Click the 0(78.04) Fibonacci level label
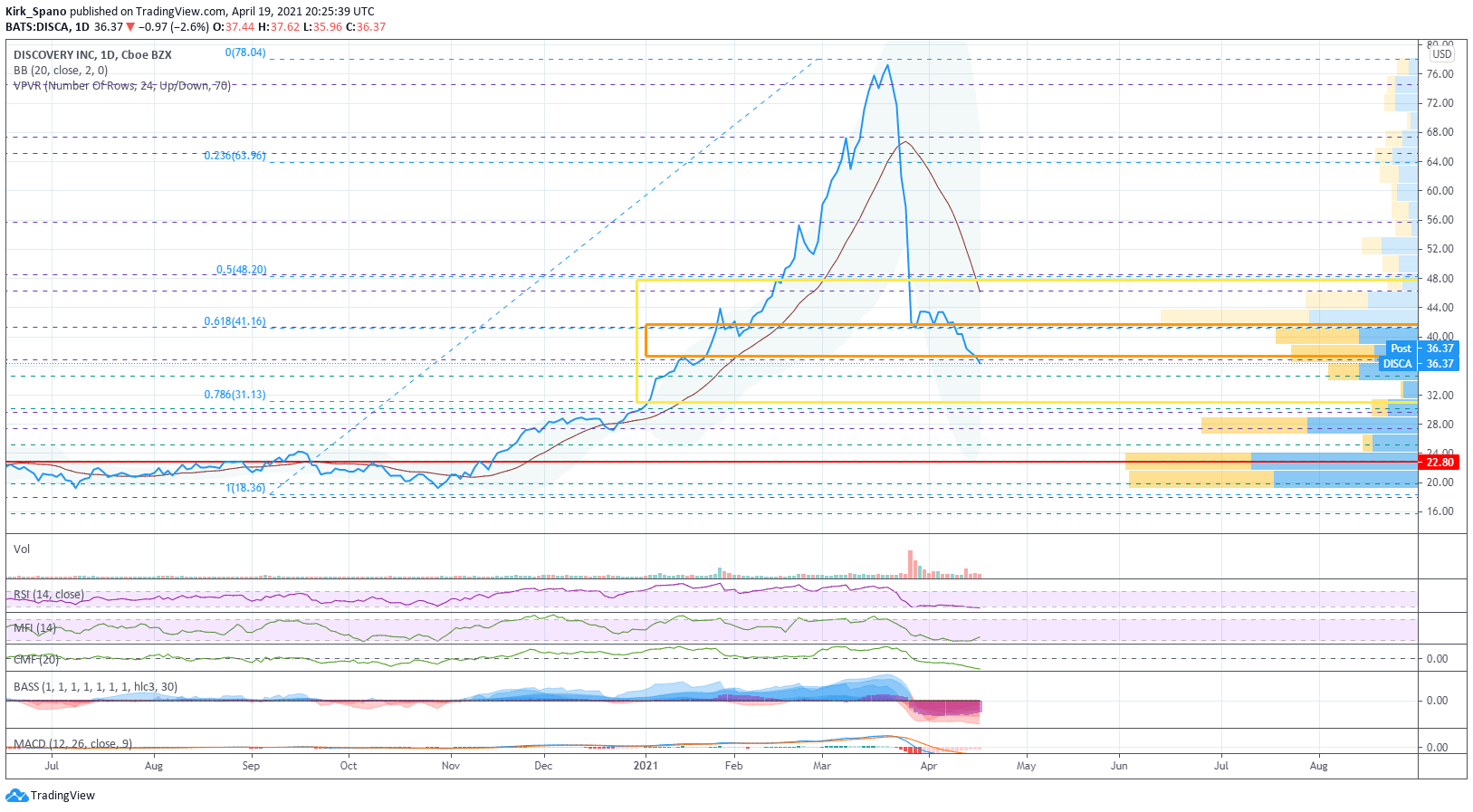Viewport: 1473px width, 812px height. point(245,53)
